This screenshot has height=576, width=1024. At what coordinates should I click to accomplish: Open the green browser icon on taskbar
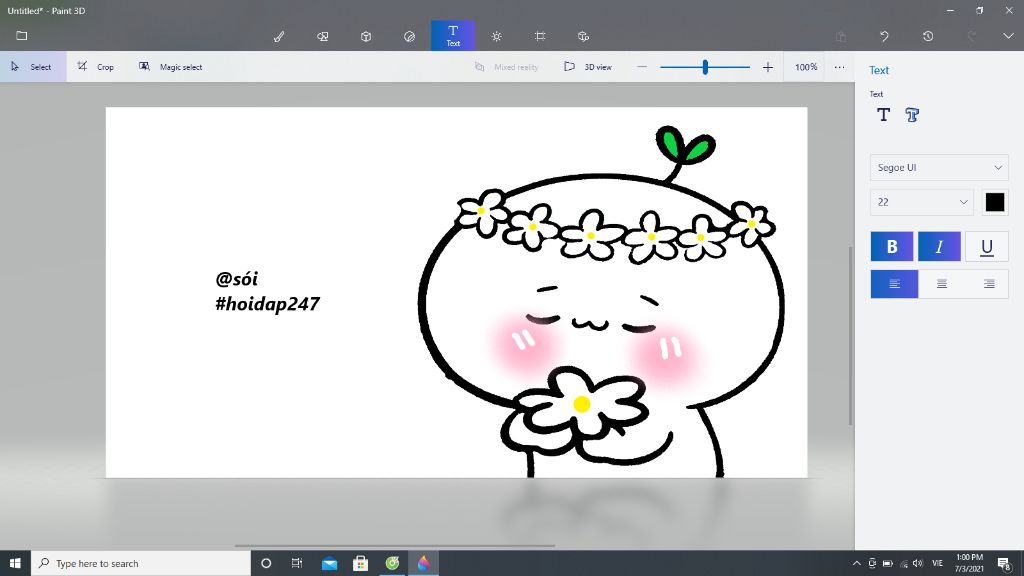[x=392, y=563]
